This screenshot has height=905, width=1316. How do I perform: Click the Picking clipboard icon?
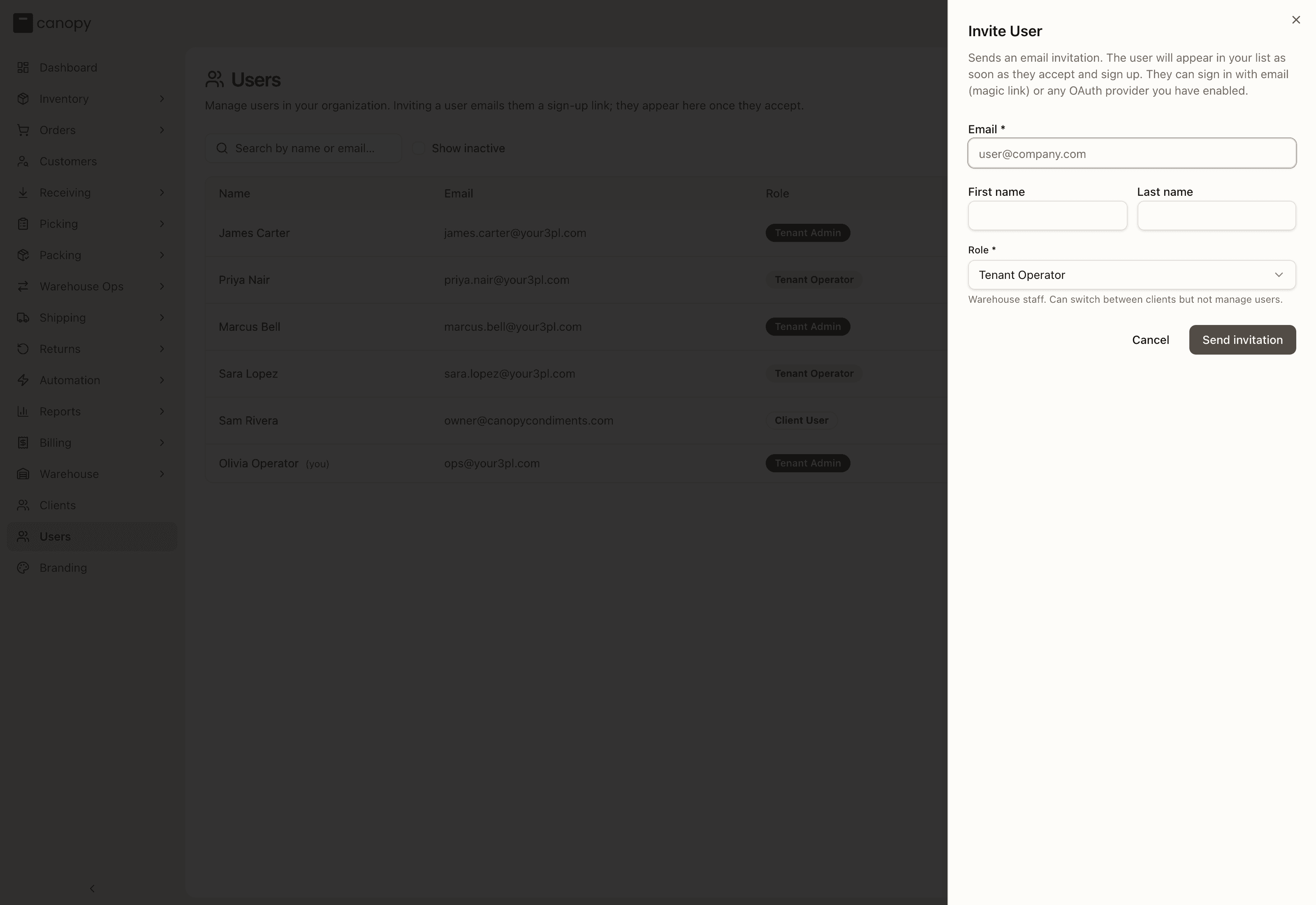tap(23, 224)
